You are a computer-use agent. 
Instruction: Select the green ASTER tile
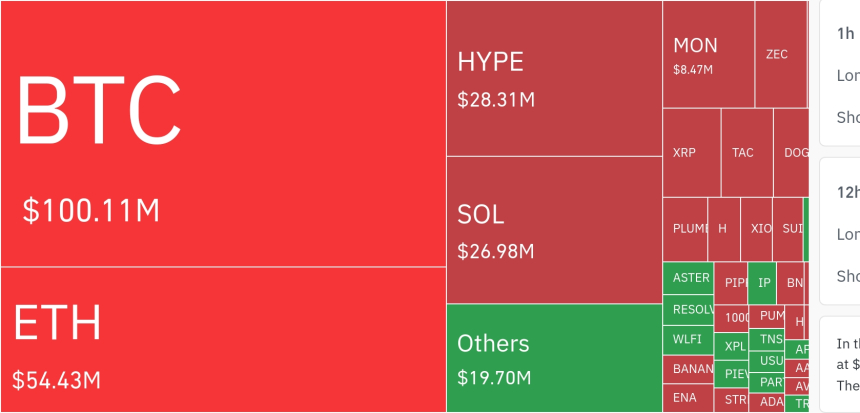click(688, 278)
